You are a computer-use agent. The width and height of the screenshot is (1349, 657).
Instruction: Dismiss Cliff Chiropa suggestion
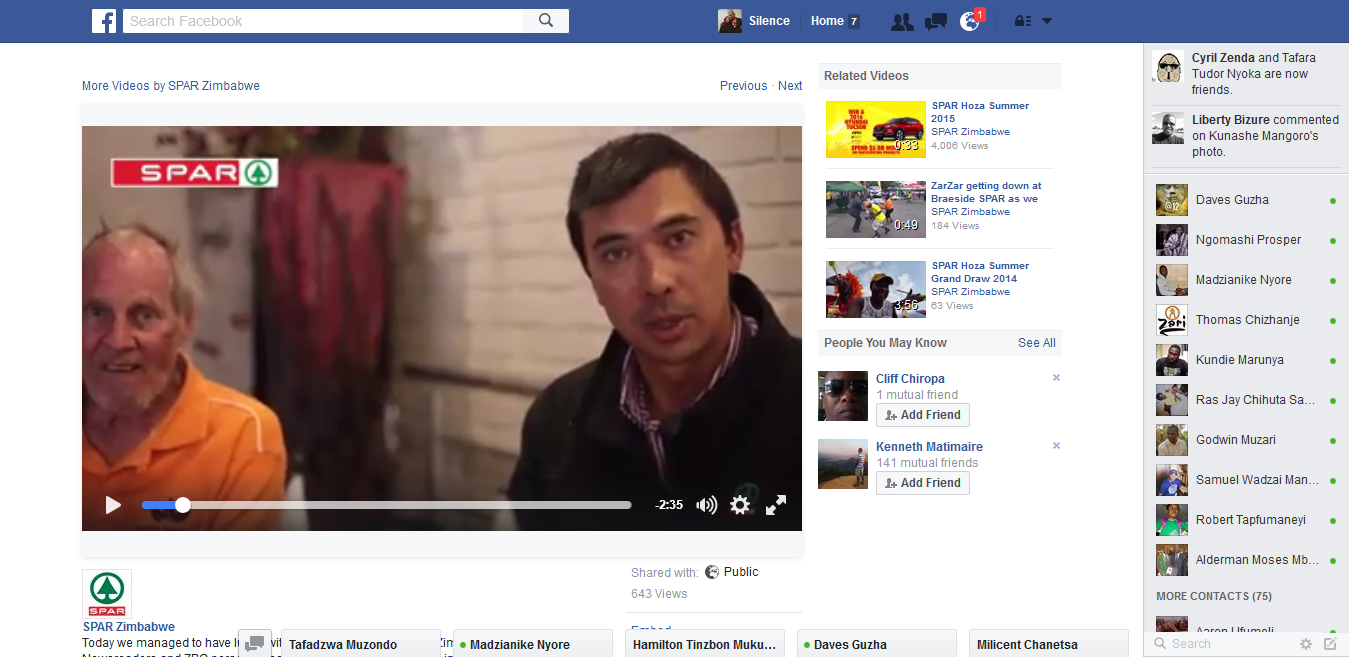1056,378
